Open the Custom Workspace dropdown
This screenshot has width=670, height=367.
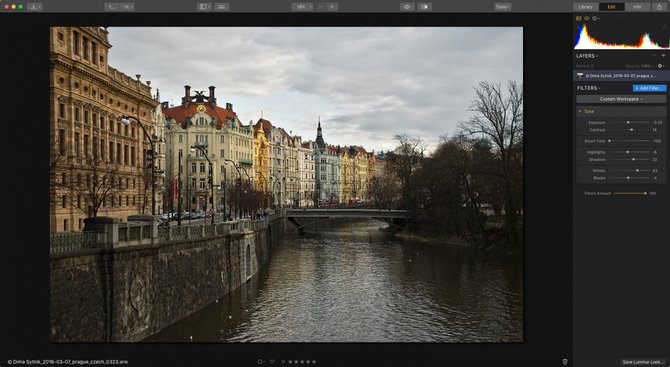tap(621, 99)
